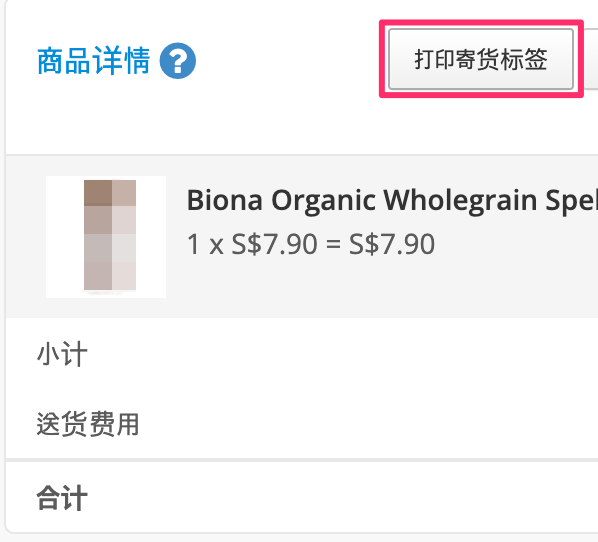Select the 1 x S$7.90 price line

pyautogui.click(x=311, y=244)
